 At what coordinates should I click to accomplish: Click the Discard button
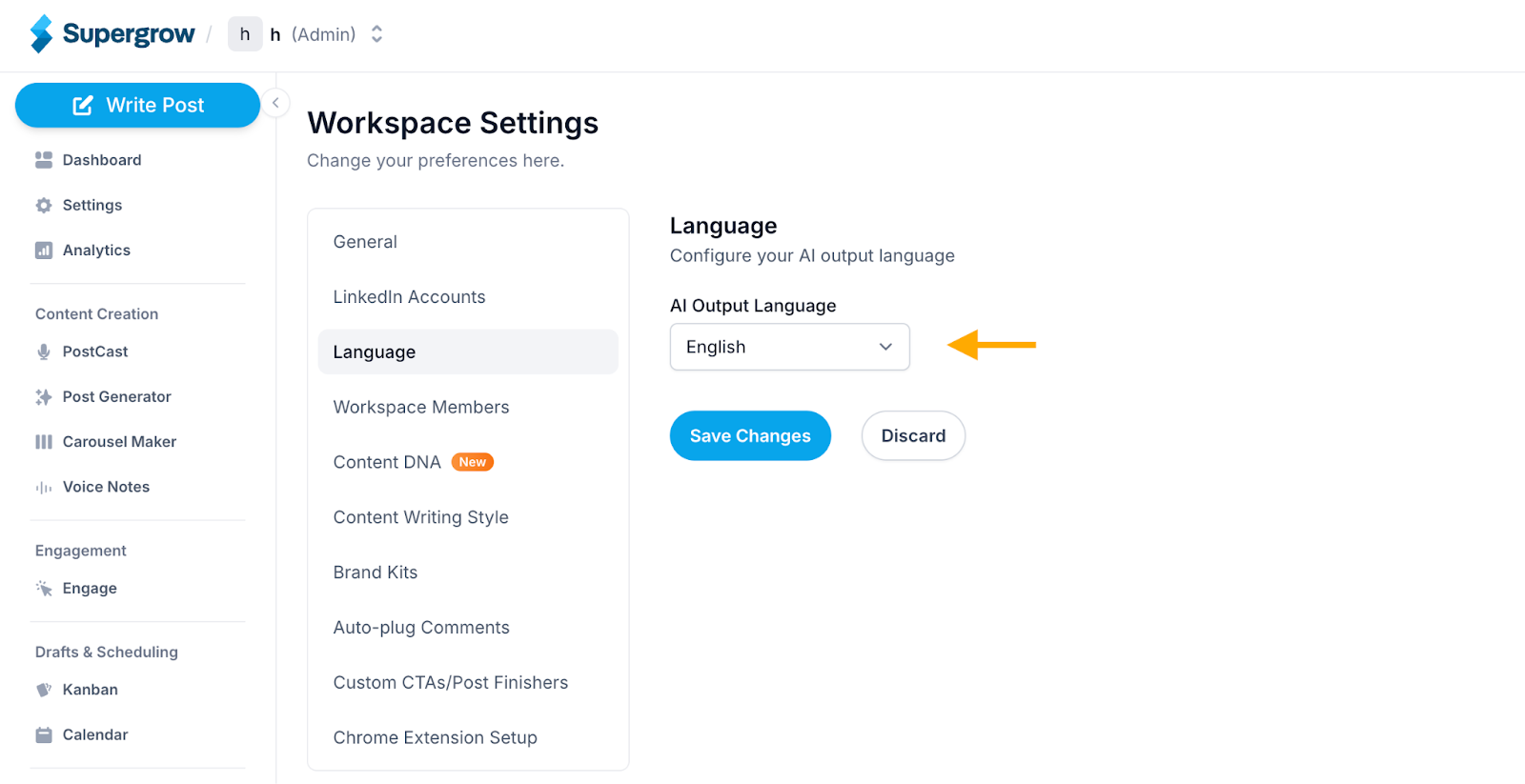tap(913, 435)
